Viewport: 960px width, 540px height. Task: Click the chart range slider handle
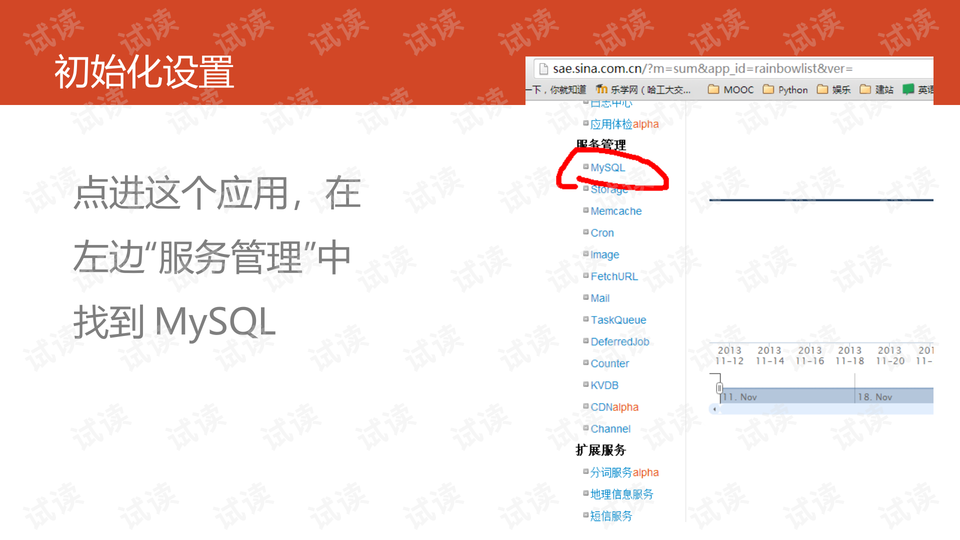[x=718, y=387]
